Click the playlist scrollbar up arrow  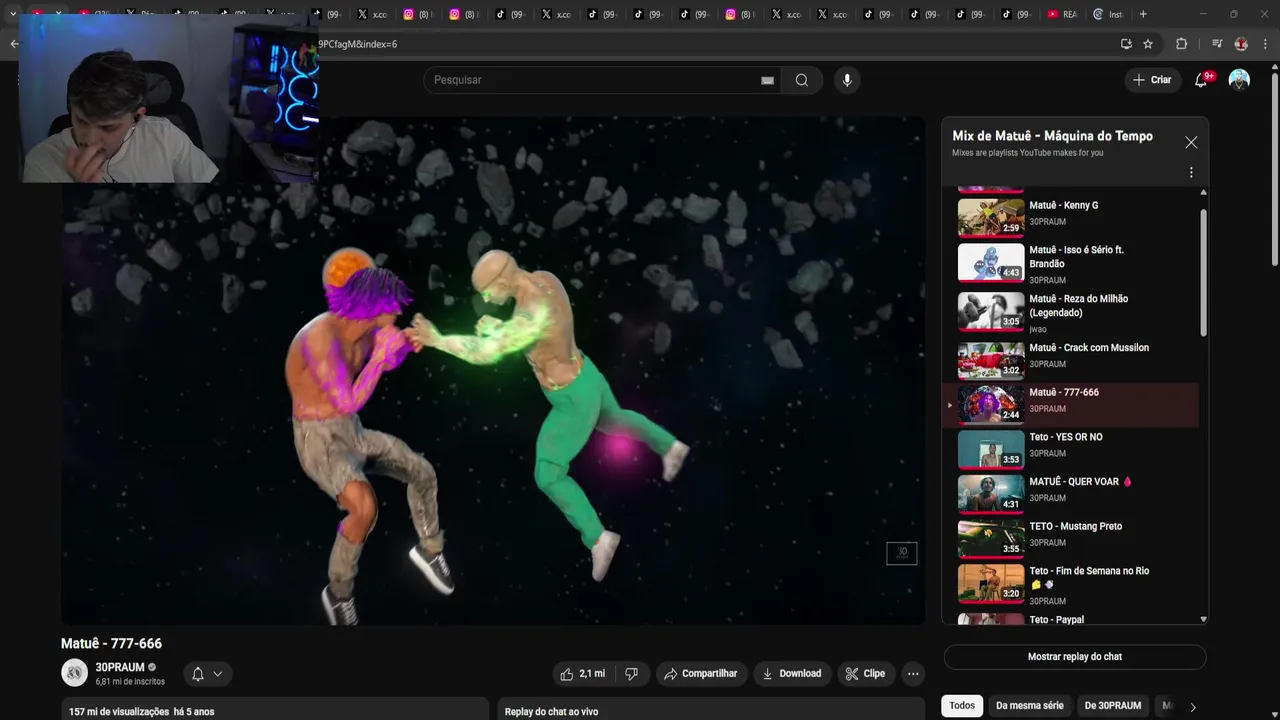pyautogui.click(x=1203, y=192)
